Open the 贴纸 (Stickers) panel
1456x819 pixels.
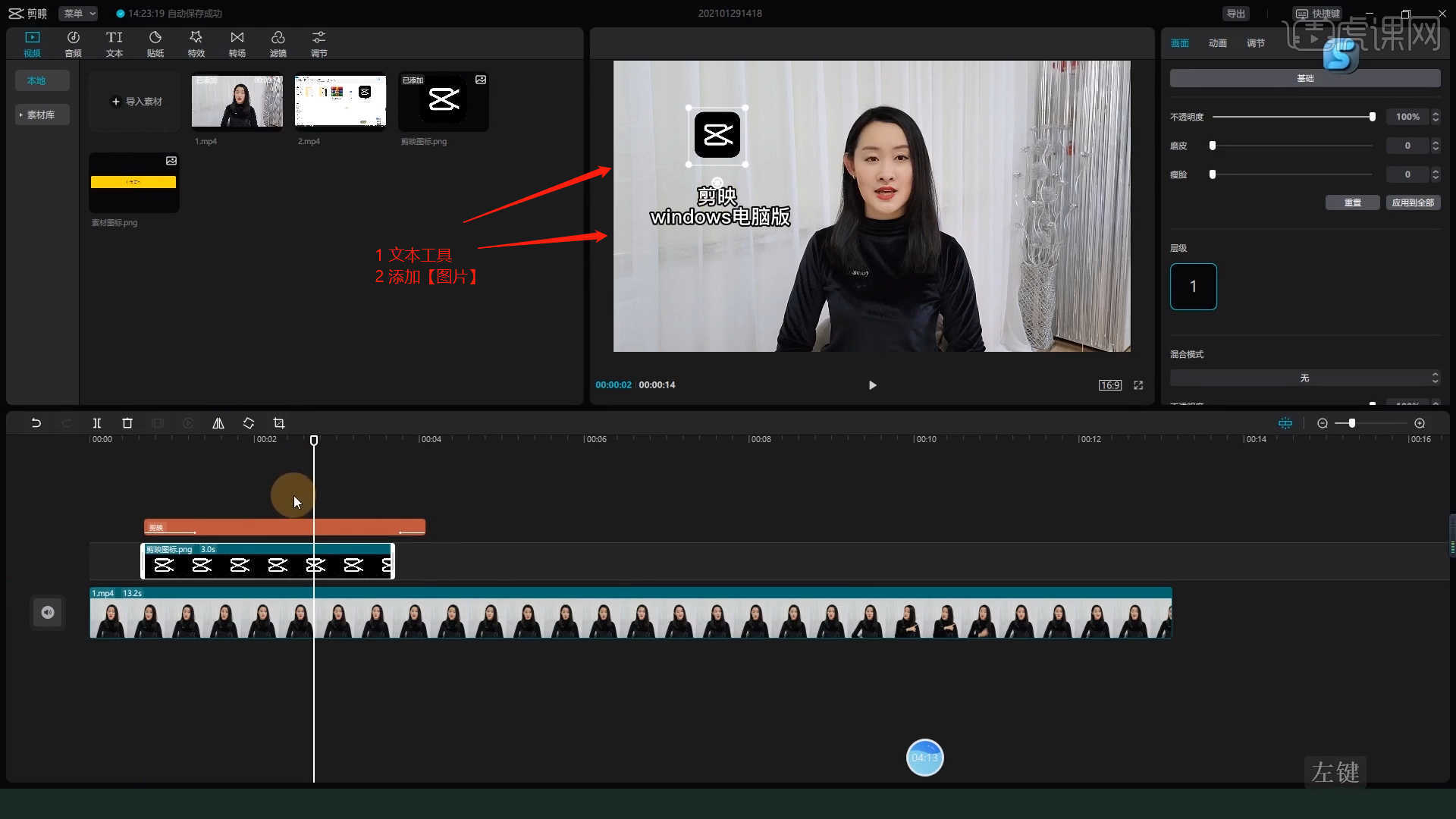(155, 44)
